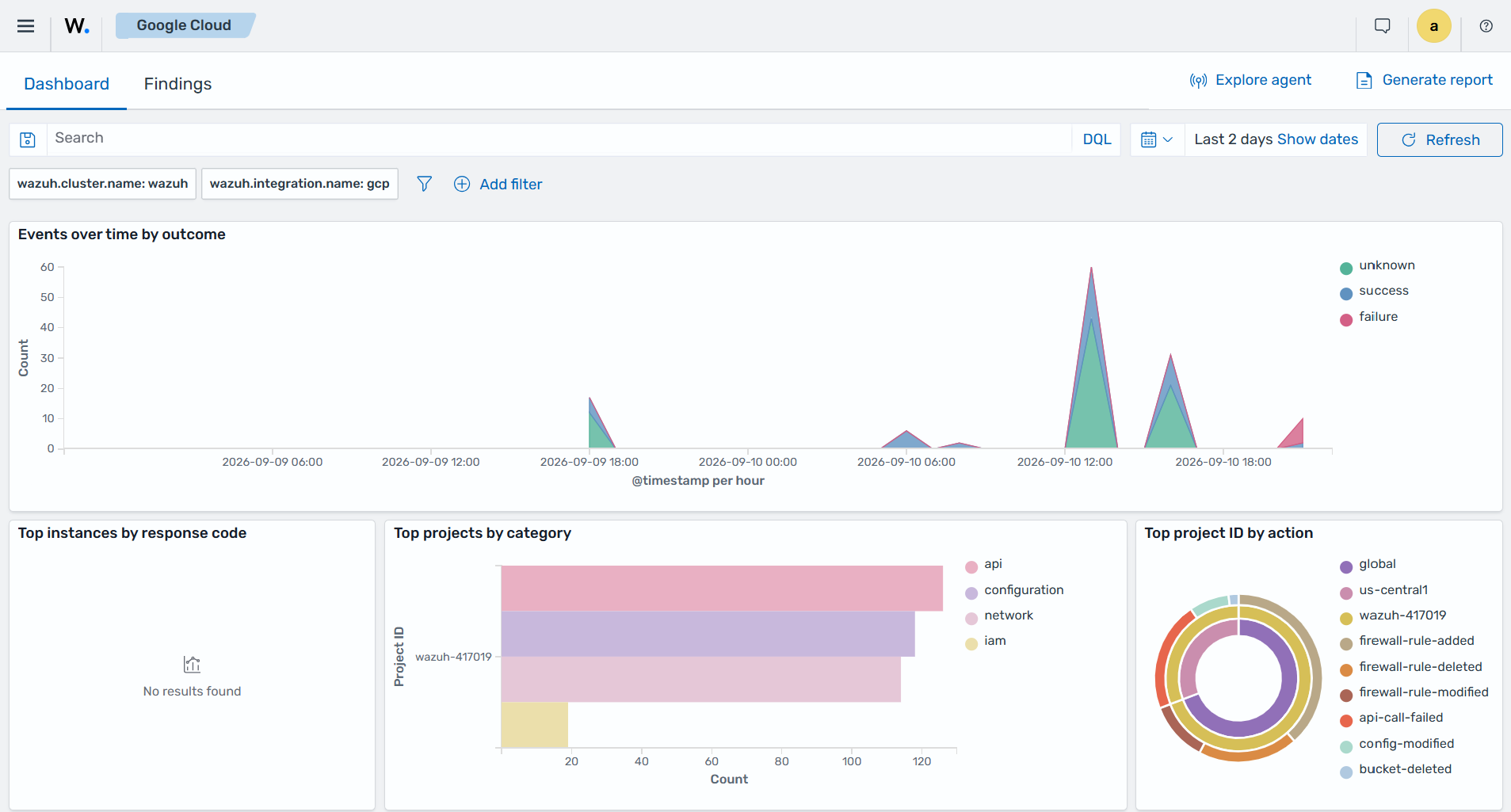
Task: Switch to the Dashboard tab
Action: (x=67, y=84)
